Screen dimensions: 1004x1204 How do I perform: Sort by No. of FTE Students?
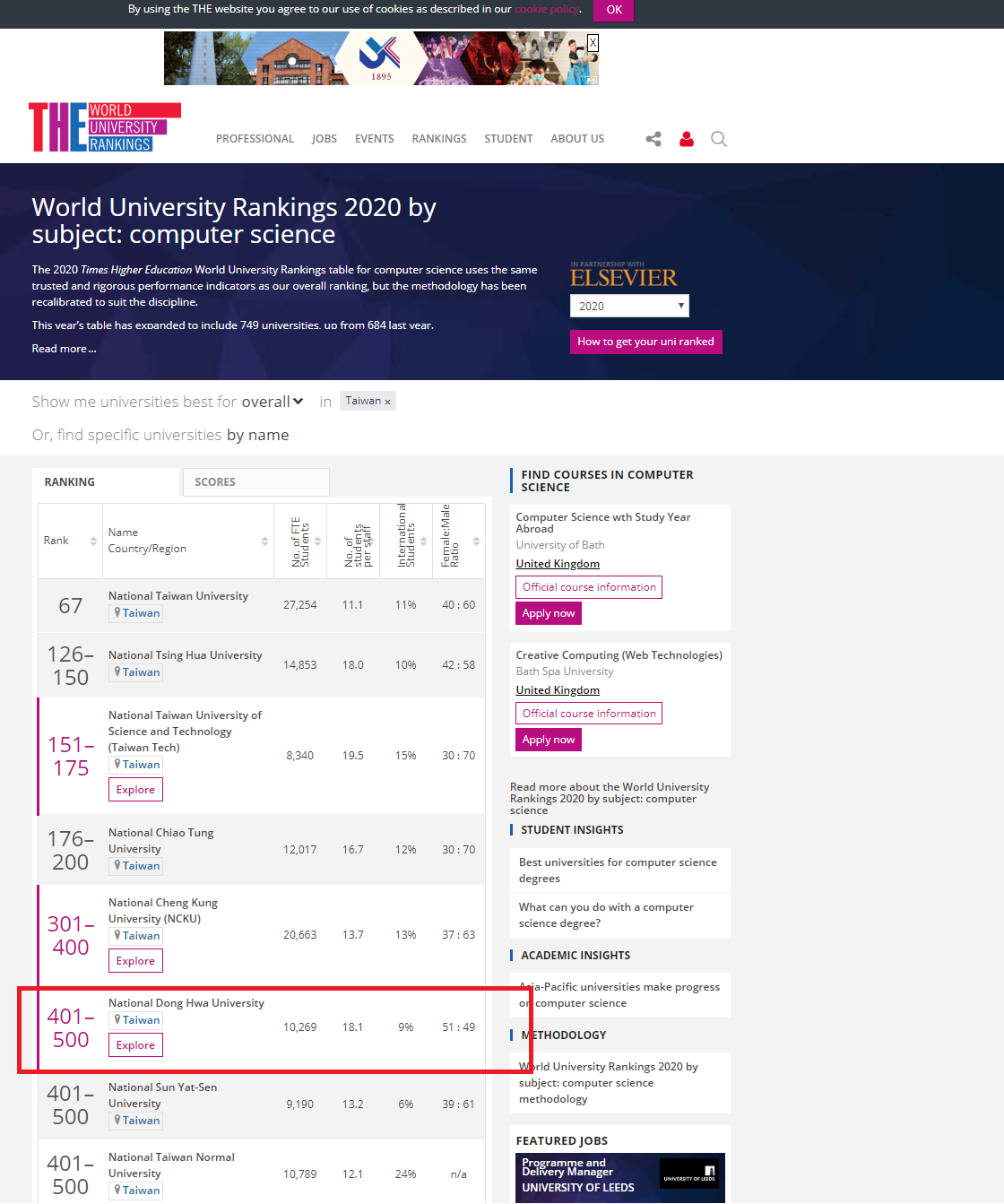317,541
